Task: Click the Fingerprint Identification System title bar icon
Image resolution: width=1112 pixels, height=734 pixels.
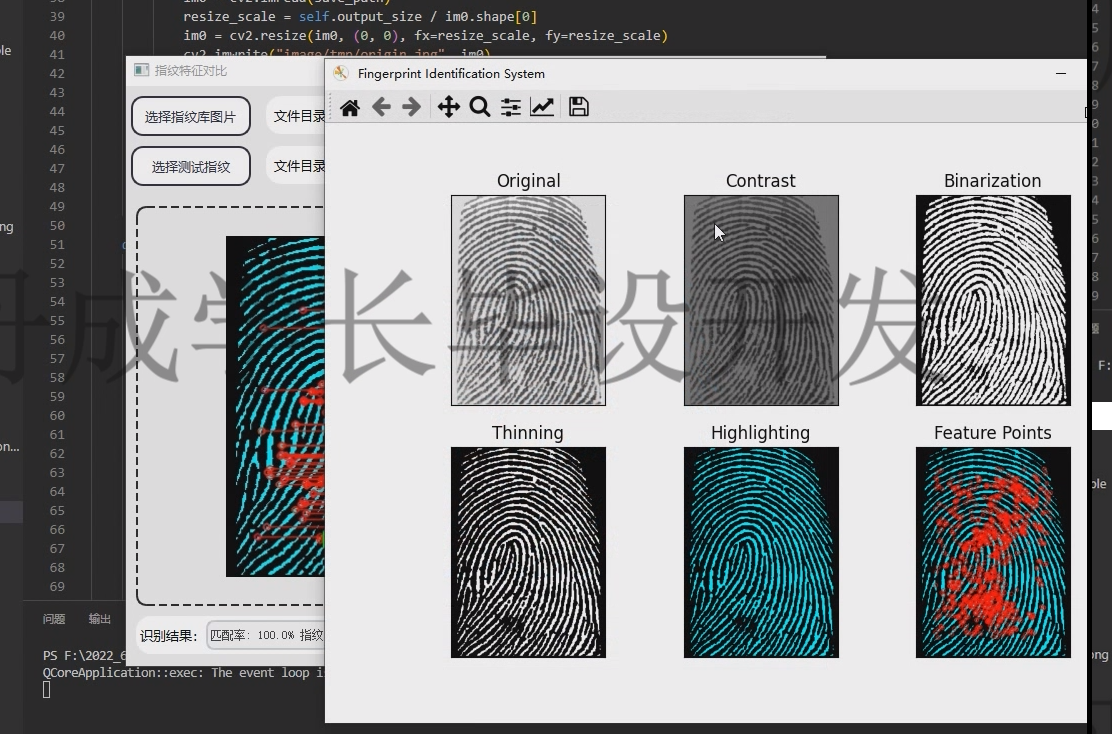Action: (x=340, y=73)
